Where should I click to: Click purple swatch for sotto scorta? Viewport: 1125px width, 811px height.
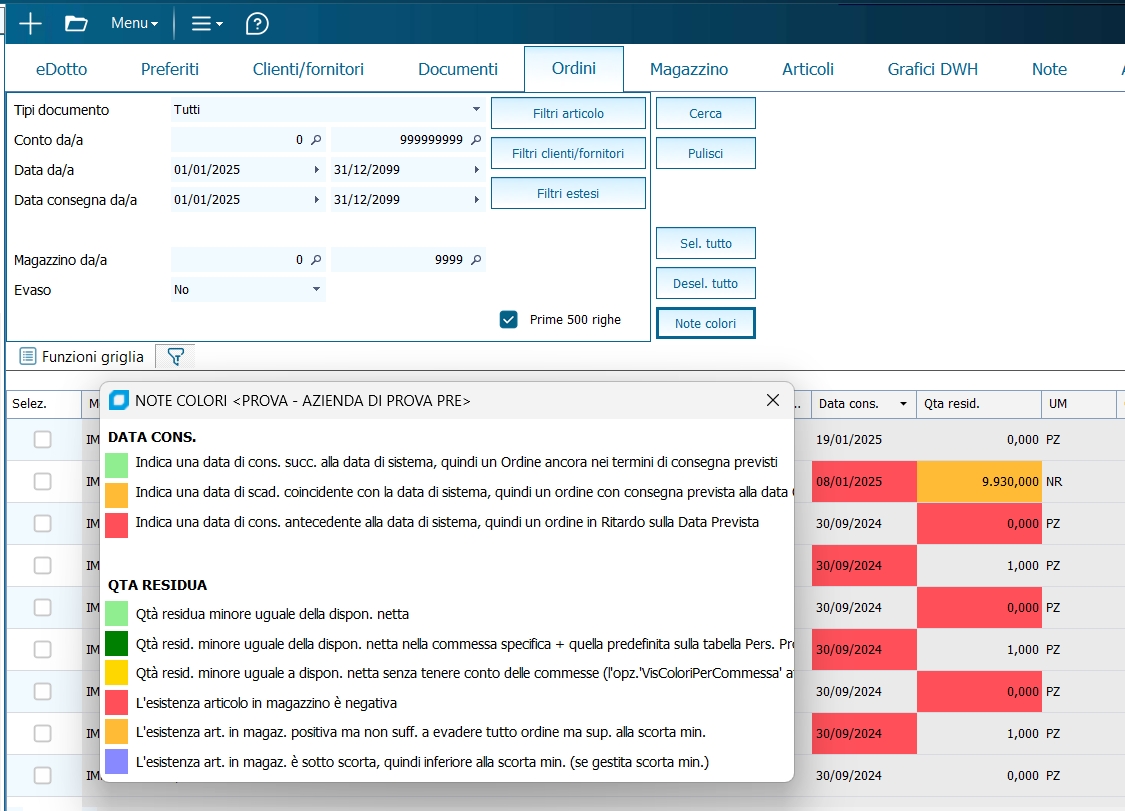click(116, 761)
